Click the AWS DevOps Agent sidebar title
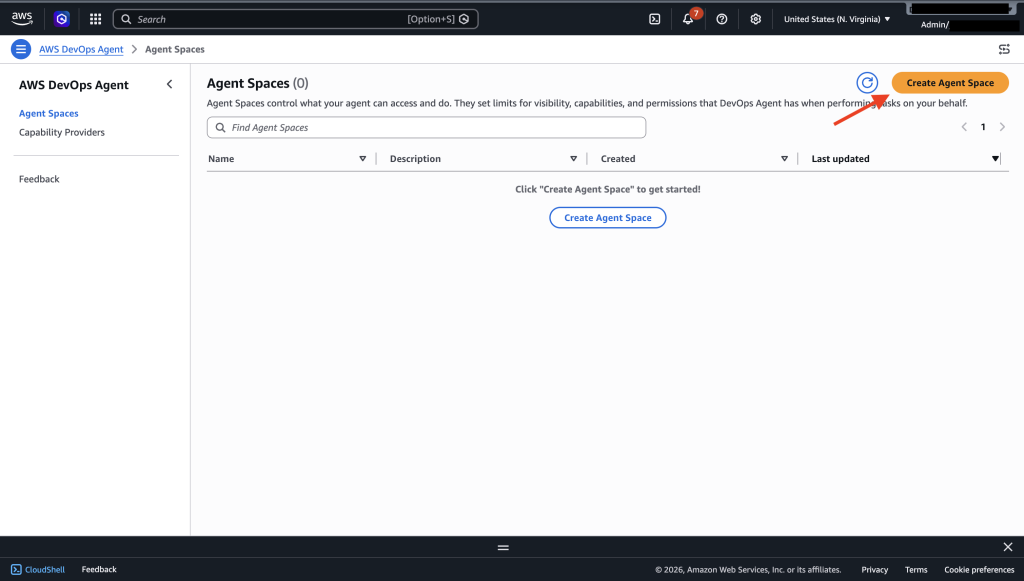The width and height of the screenshot is (1024, 581). pos(74,85)
